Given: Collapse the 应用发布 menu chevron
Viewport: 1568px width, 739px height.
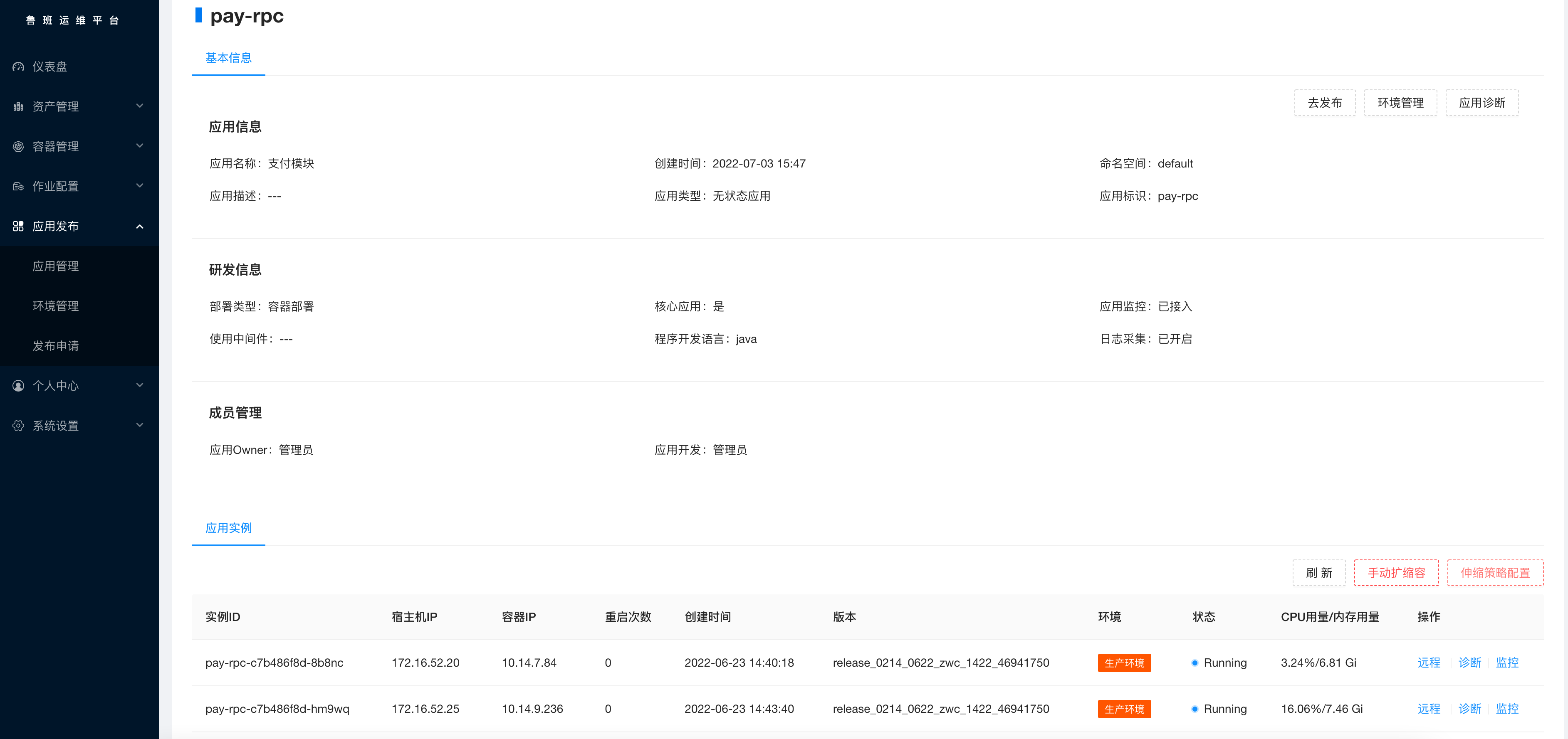Looking at the screenshot, I should coord(139,226).
